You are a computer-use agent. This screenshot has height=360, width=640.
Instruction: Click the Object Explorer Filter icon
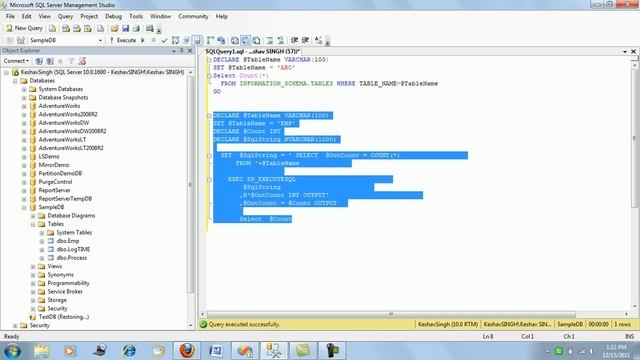point(71,61)
